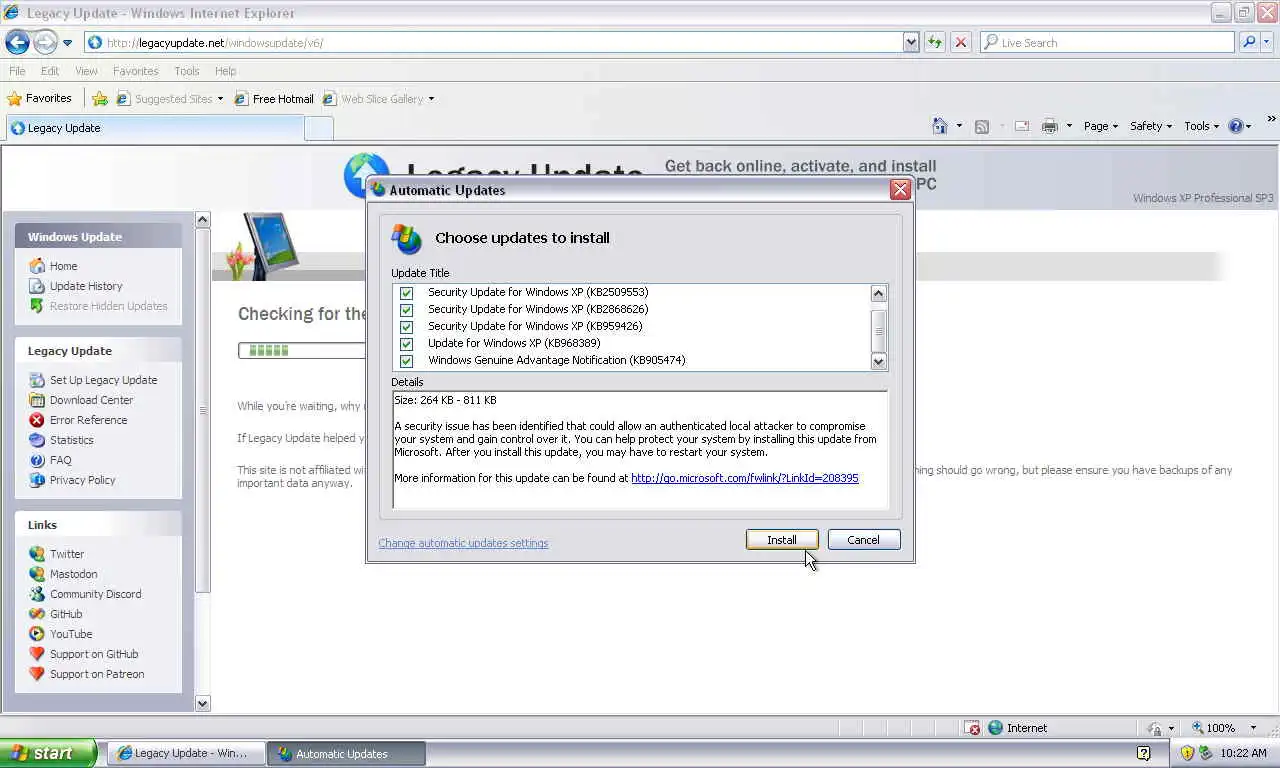Uncheck Update for Windows XP KB968389
The image size is (1280, 768).
[406, 343]
